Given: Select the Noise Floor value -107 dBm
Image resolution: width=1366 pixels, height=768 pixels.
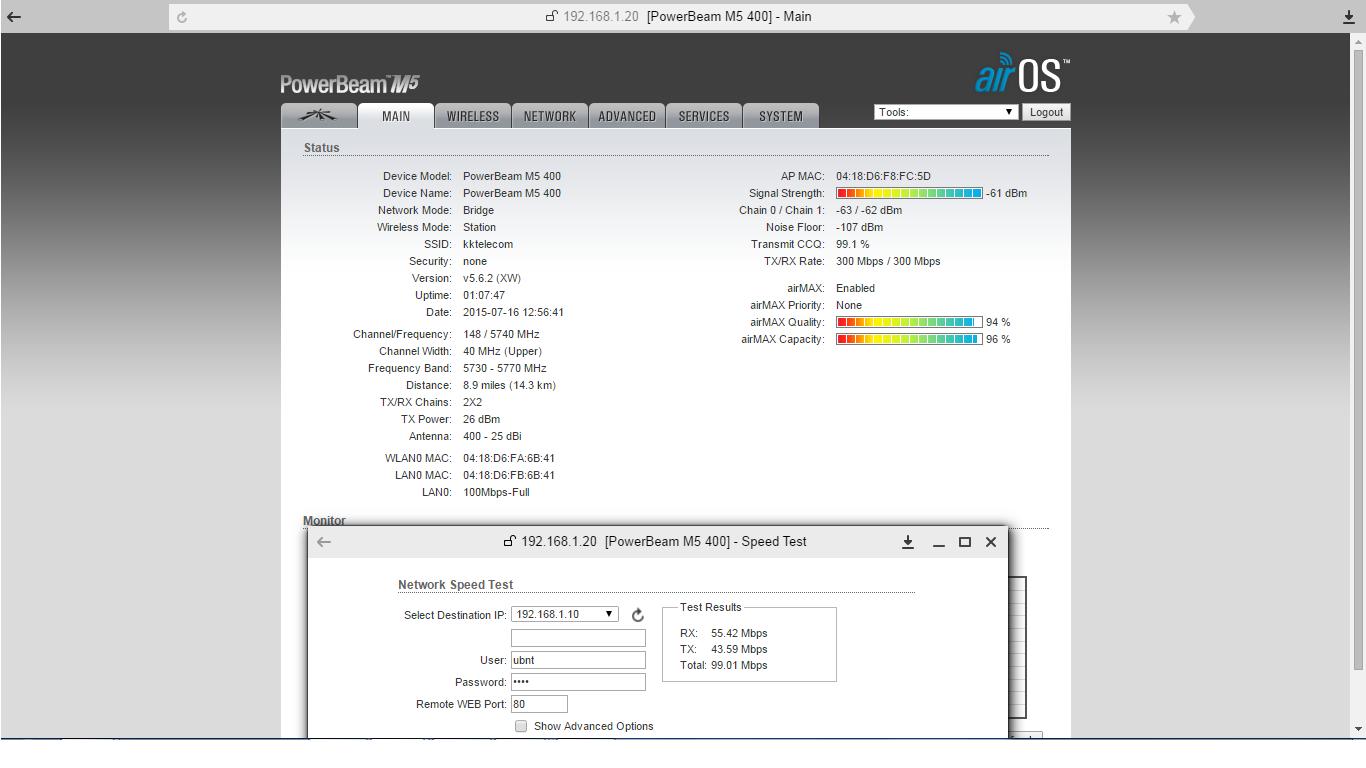Looking at the screenshot, I should tap(859, 227).
